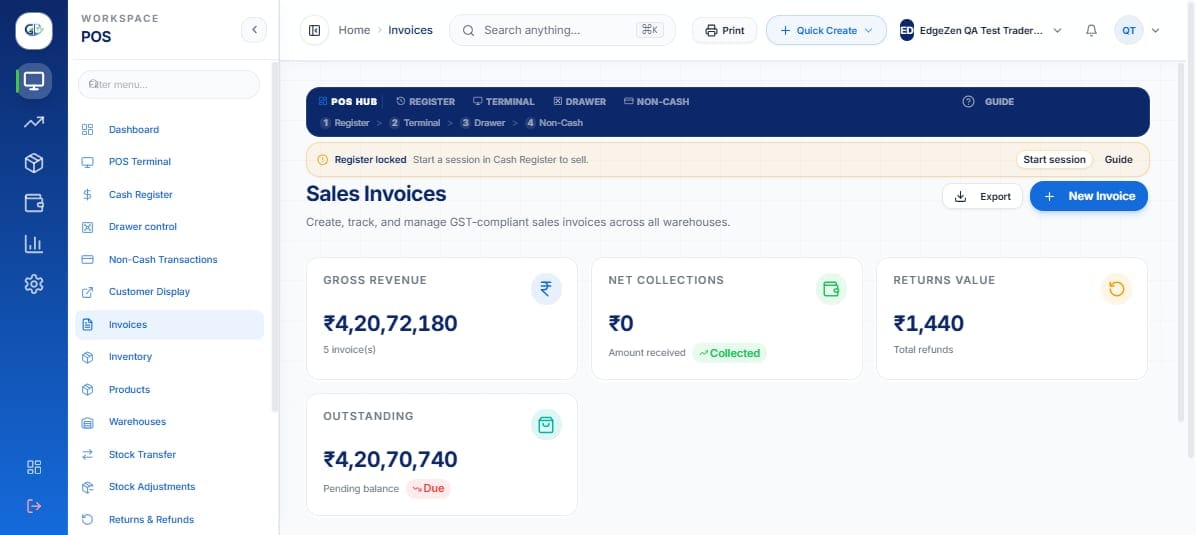The width and height of the screenshot is (1196, 535).
Task: Open Non-Cash Transactions in the sidebar
Action: point(169,259)
